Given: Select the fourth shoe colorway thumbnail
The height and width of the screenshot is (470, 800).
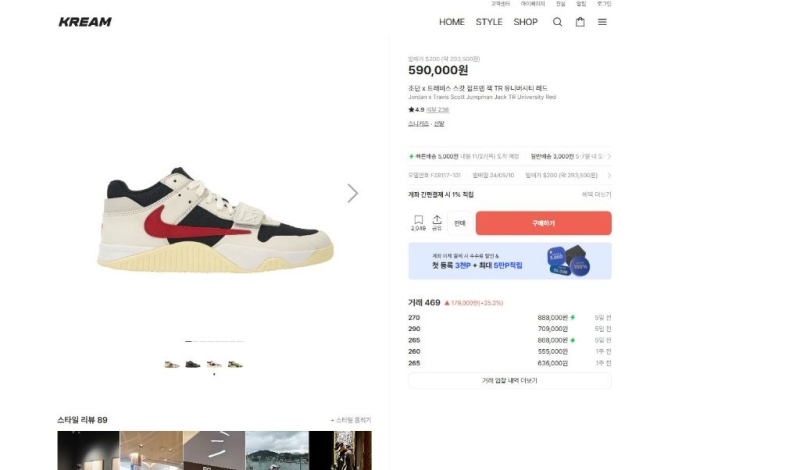Looking at the screenshot, I should point(235,364).
